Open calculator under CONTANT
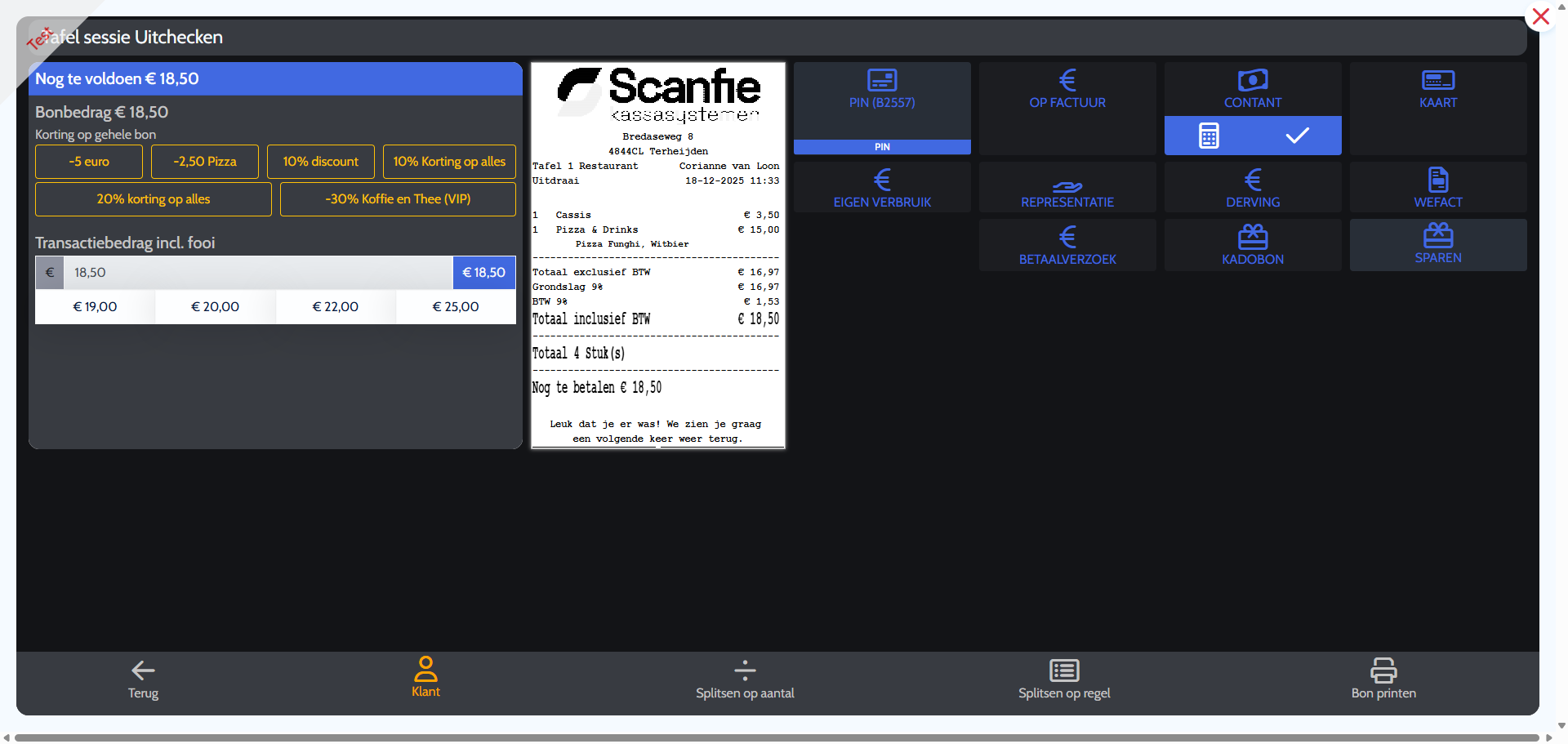 point(1209,136)
